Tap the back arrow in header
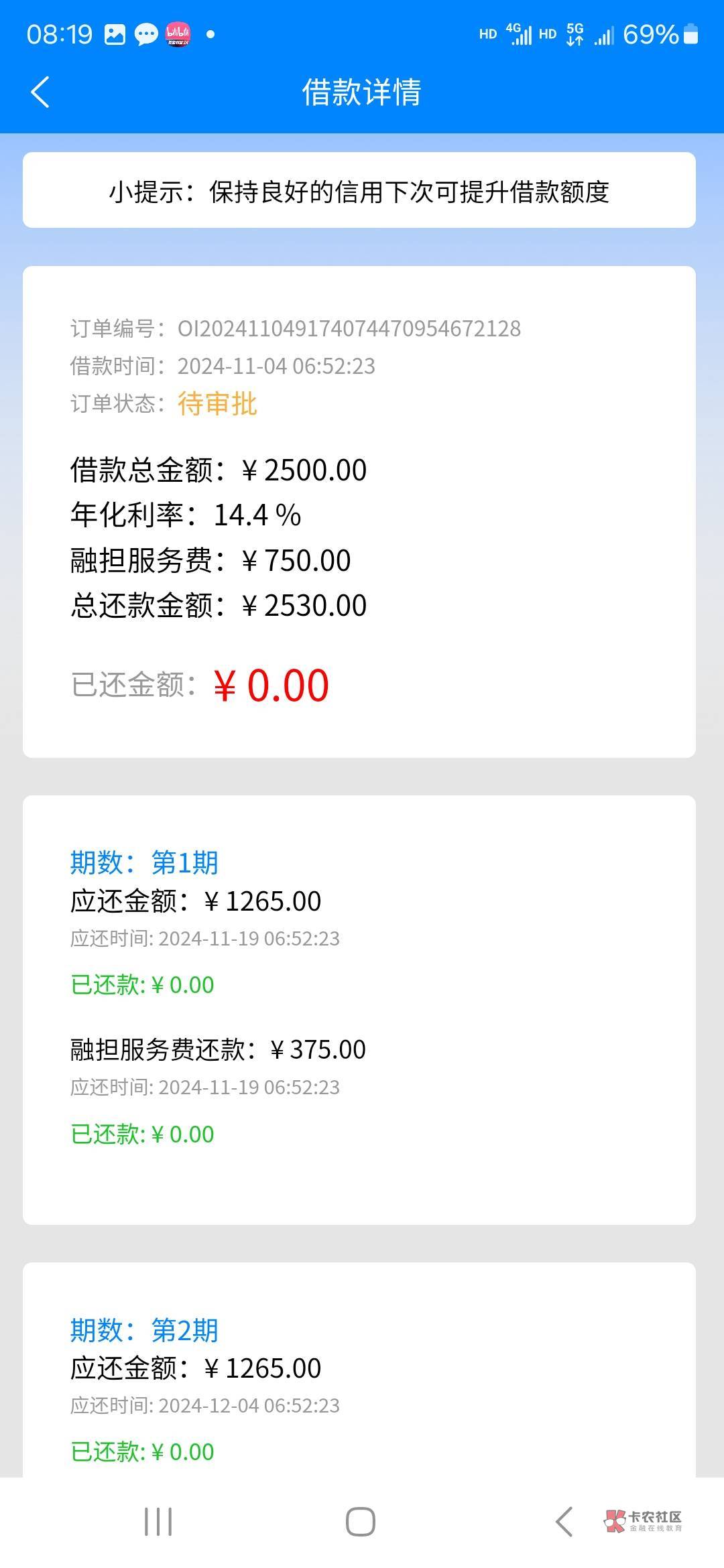The height and width of the screenshot is (1568, 724). click(x=40, y=92)
